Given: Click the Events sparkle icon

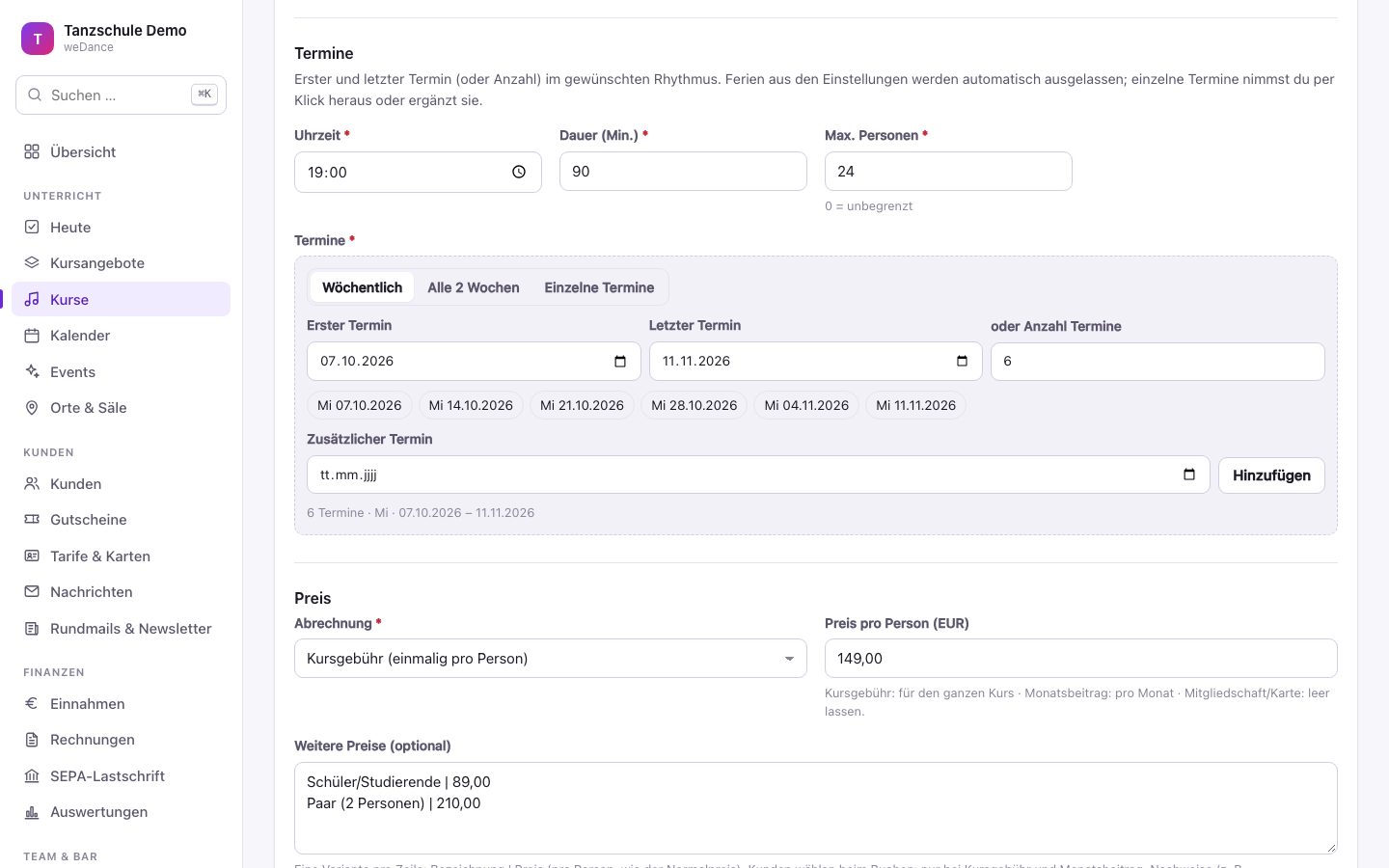Looking at the screenshot, I should pos(32,371).
